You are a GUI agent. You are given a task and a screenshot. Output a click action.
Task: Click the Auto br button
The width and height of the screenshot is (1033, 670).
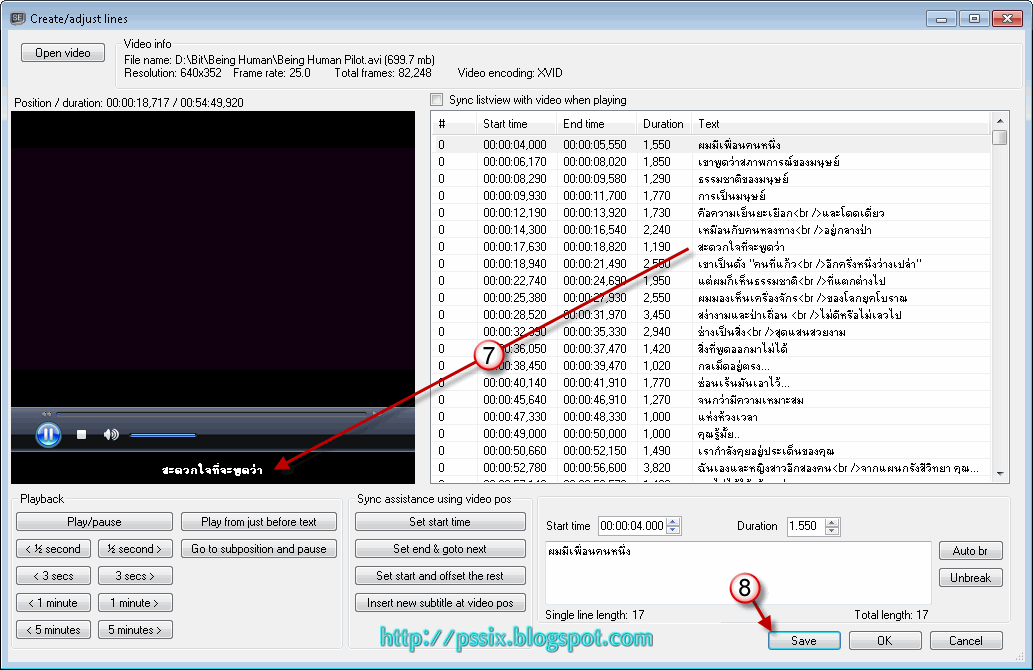[970, 551]
